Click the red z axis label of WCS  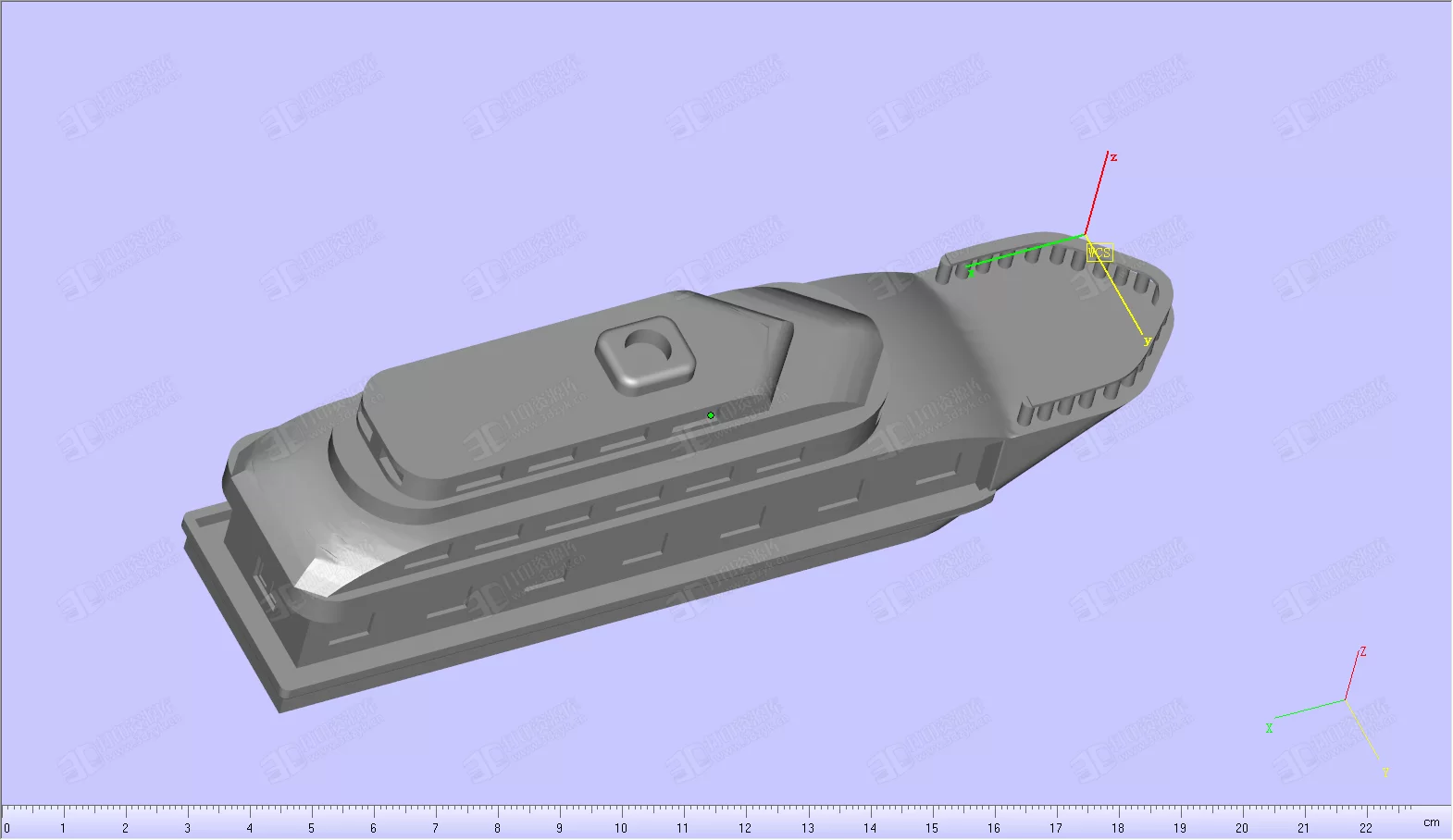(1113, 157)
